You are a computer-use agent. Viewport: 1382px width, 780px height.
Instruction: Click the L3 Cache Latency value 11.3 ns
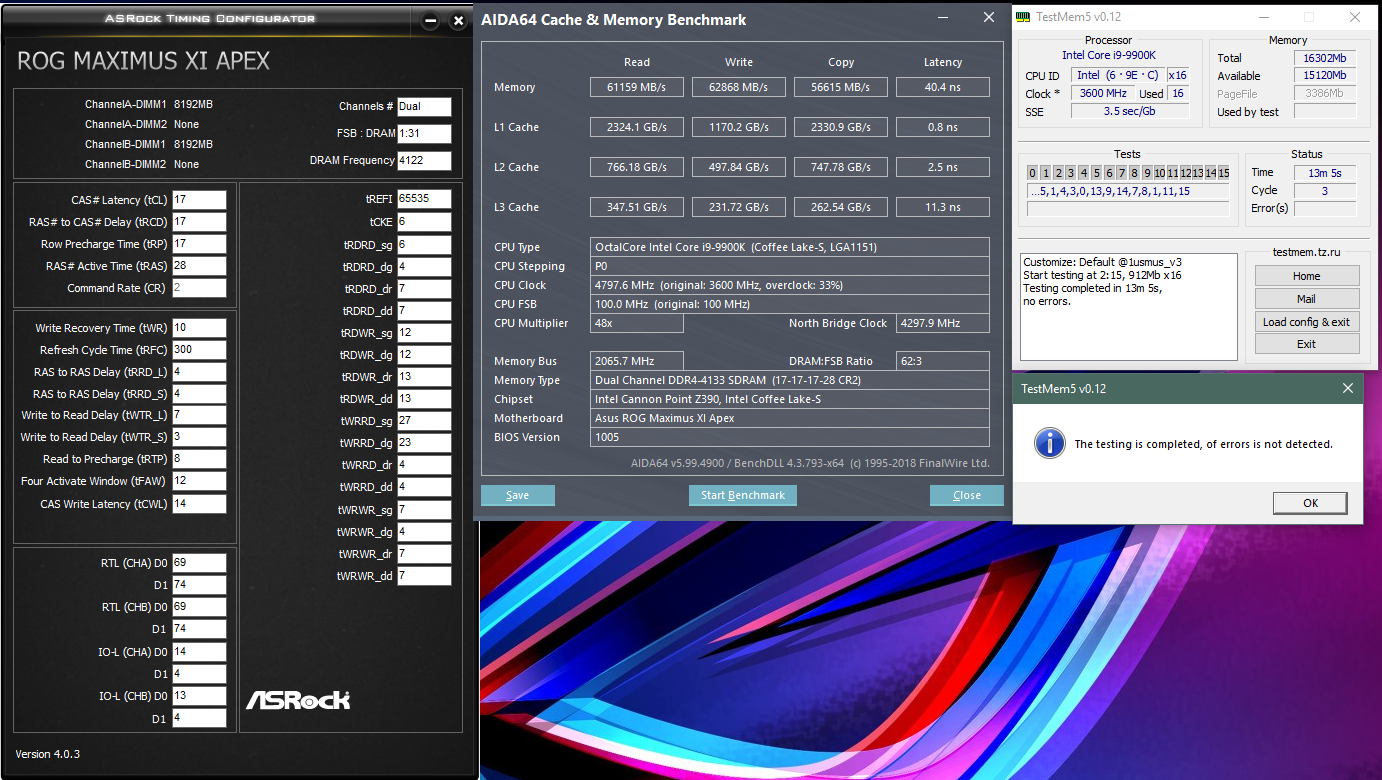(x=943, y=207)
